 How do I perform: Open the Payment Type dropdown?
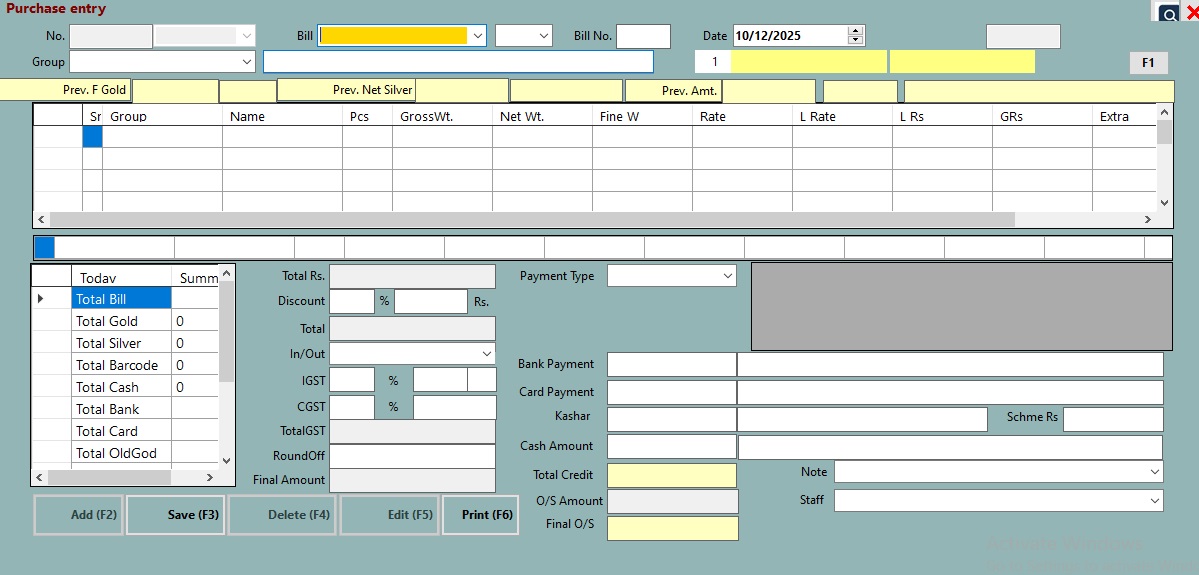[727, 276]
